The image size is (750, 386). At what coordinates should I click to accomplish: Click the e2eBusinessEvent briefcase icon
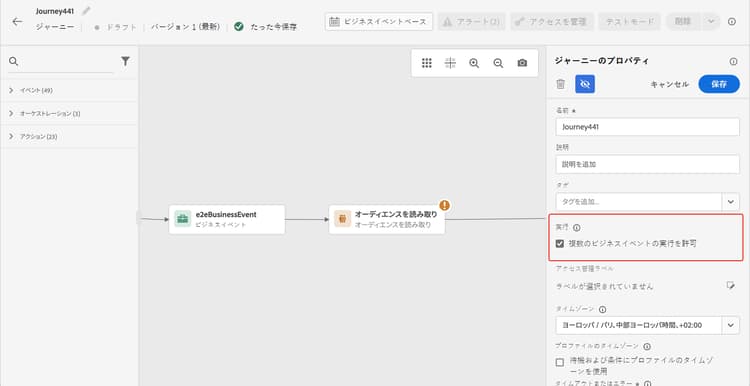183,219
